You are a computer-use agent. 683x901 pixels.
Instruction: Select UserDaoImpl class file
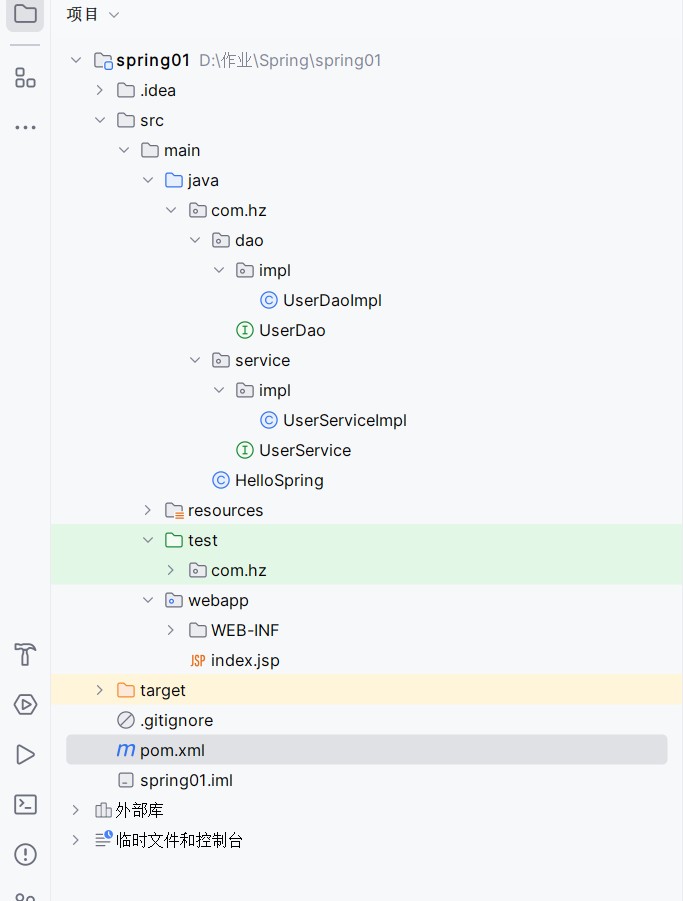[x=331, y=300]
